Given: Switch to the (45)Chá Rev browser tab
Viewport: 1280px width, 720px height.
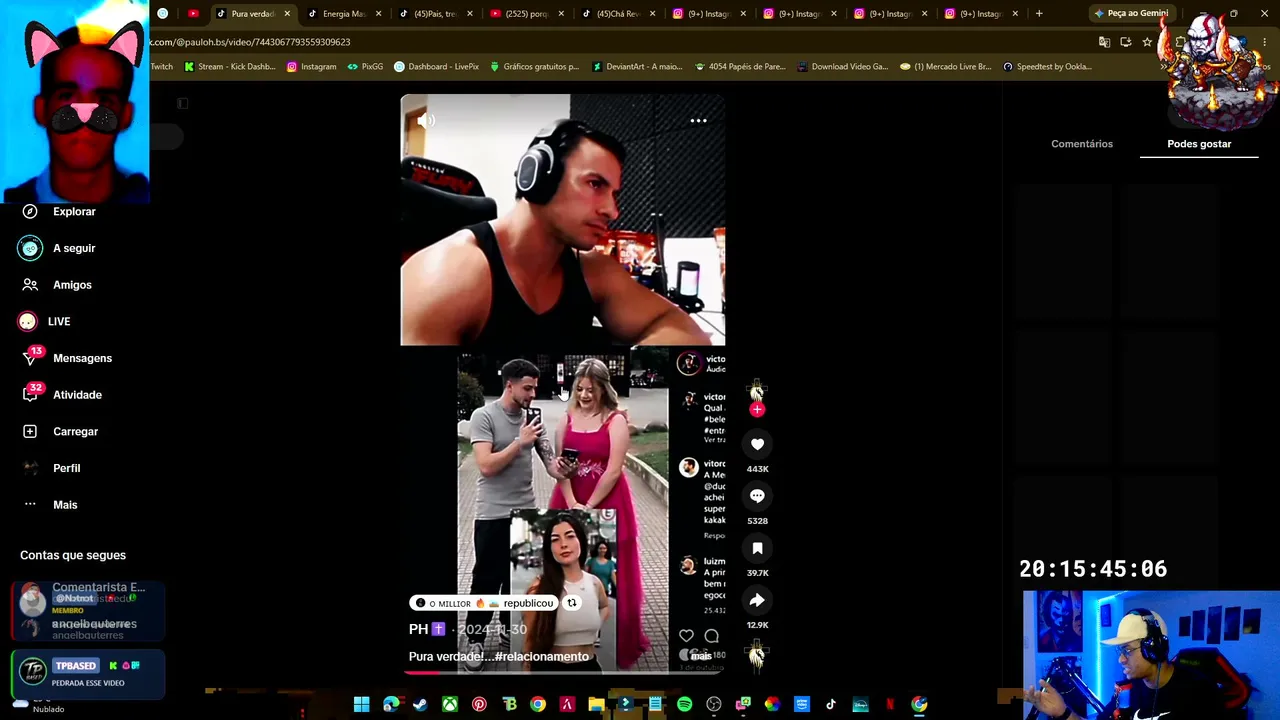Looking at the screenshot, I should [x=618, y=14].
